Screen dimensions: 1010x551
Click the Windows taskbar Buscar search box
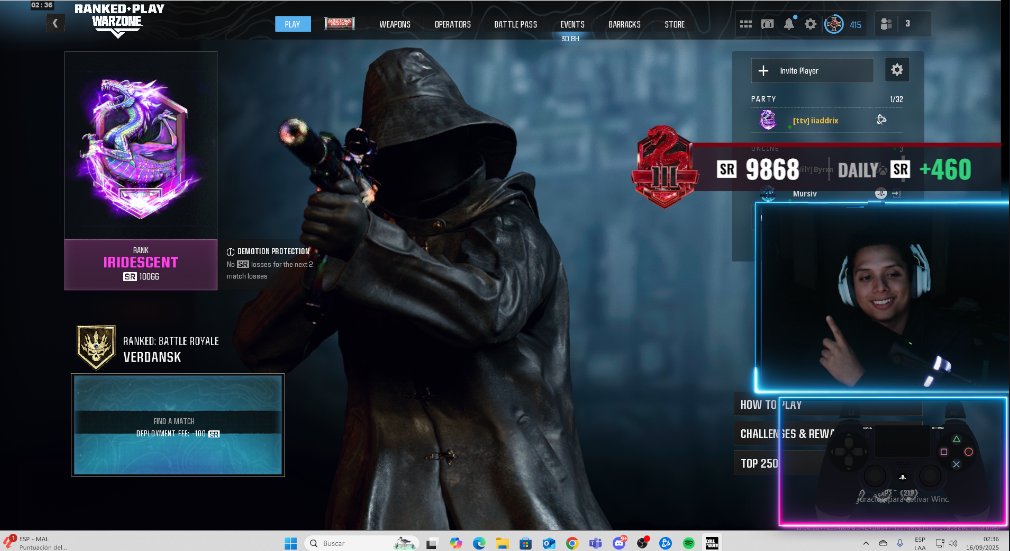coord(362,543)
